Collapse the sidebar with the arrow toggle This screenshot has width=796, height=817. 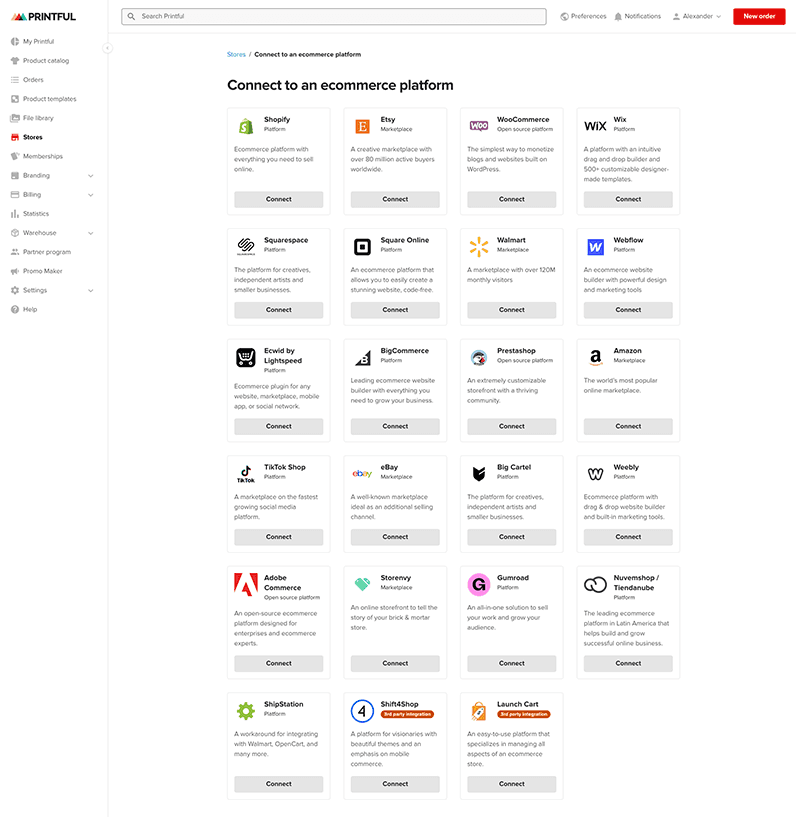click(x=107, y=48)
